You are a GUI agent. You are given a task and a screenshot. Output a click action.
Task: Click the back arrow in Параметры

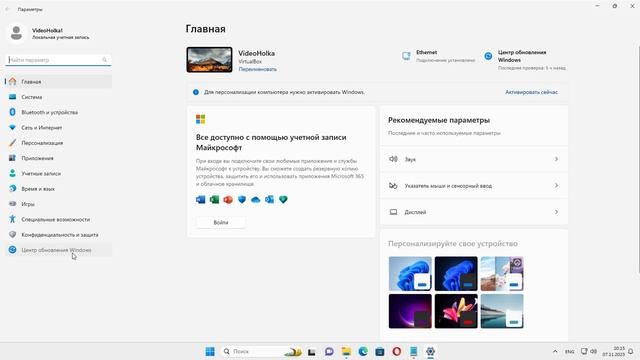tap(7, 9)
